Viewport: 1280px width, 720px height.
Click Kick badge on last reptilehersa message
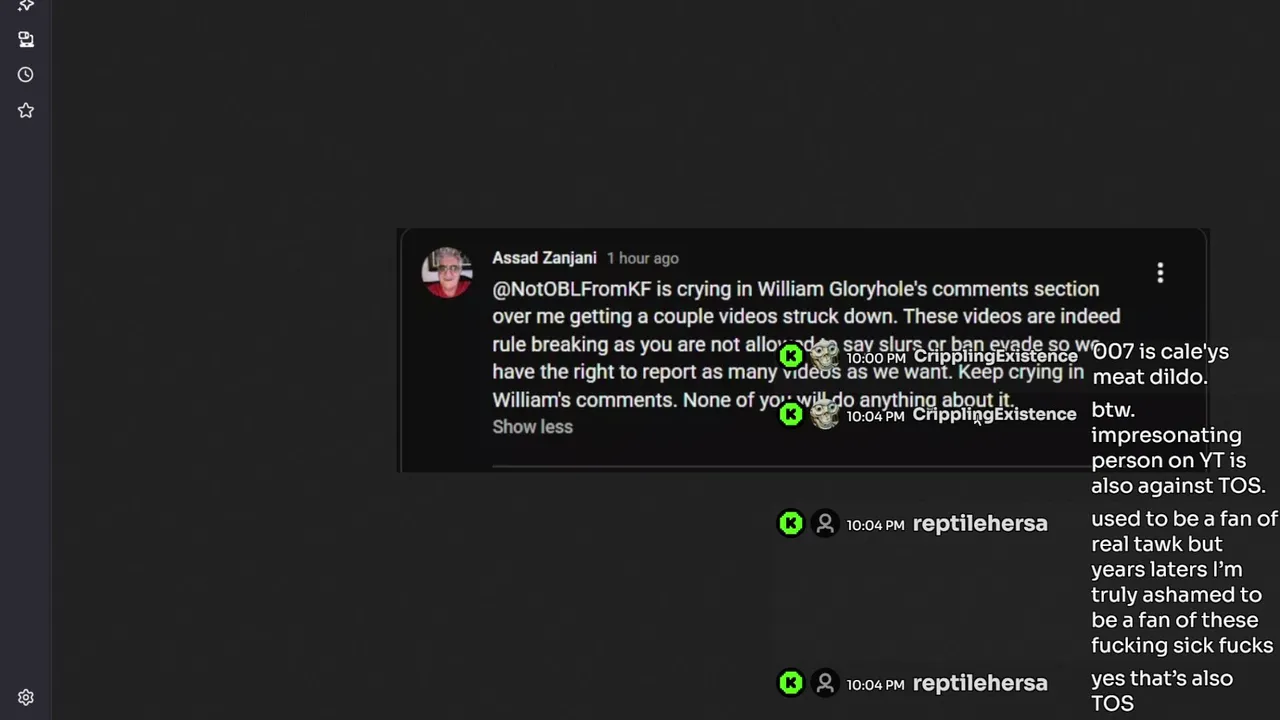click(791, 683)
